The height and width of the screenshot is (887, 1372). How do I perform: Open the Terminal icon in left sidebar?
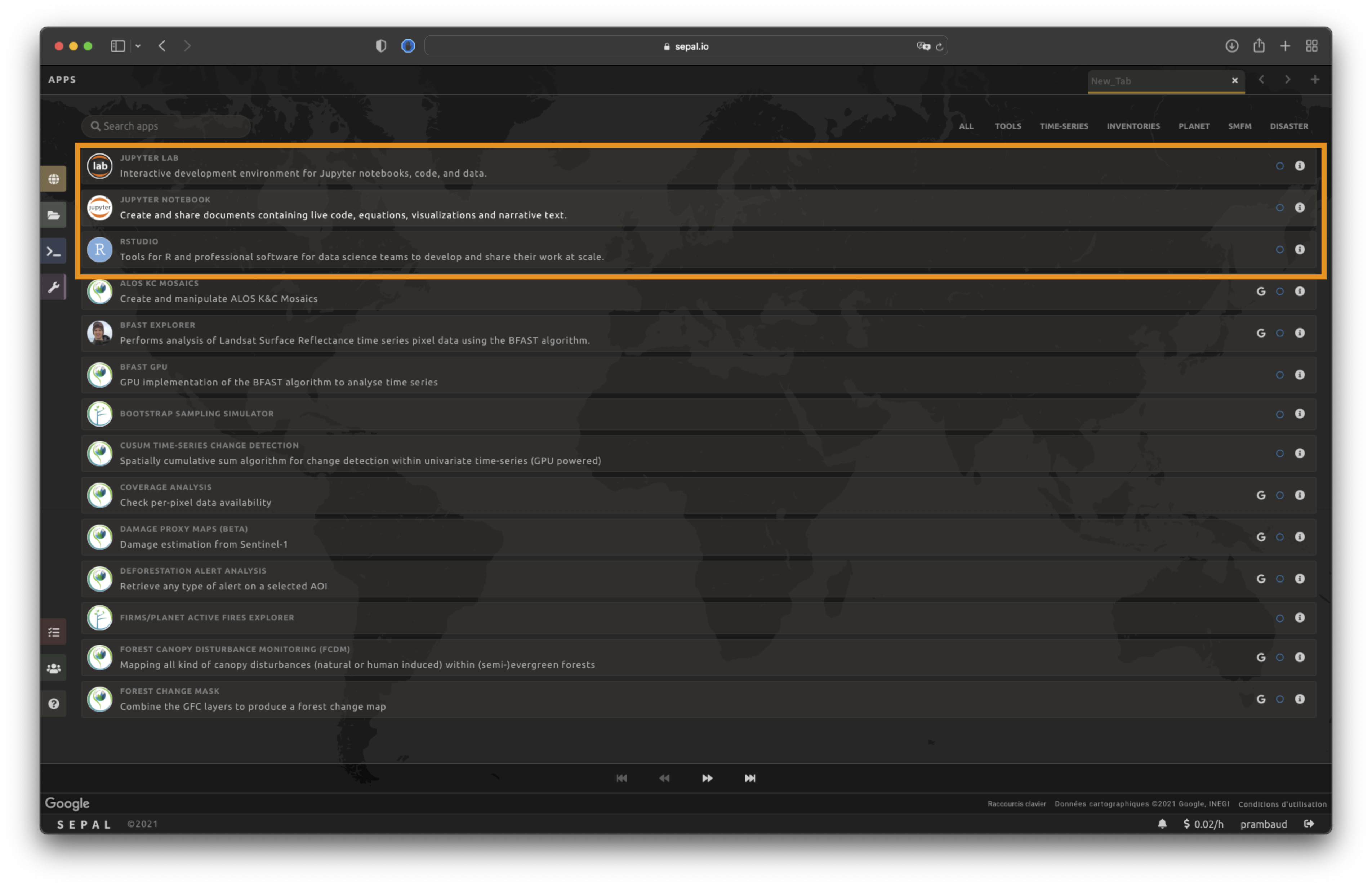click(54, 252)
